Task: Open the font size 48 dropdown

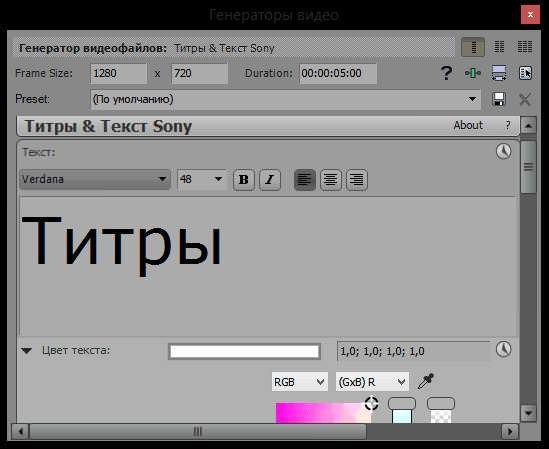Action: [x=202, y=179]
